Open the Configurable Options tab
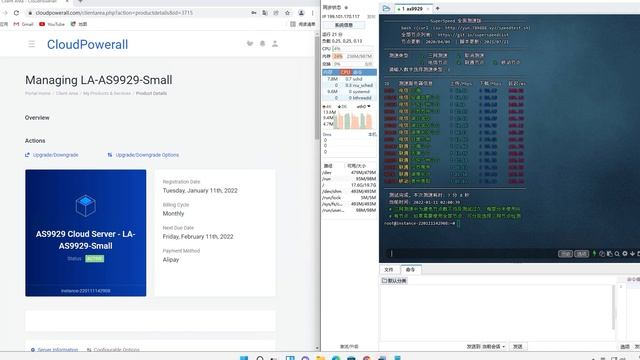Screen dimensions: 640x360 click(113, 349)
